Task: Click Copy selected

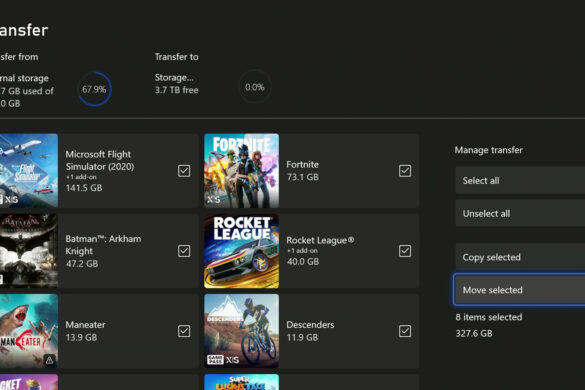Action: point(520,257)
